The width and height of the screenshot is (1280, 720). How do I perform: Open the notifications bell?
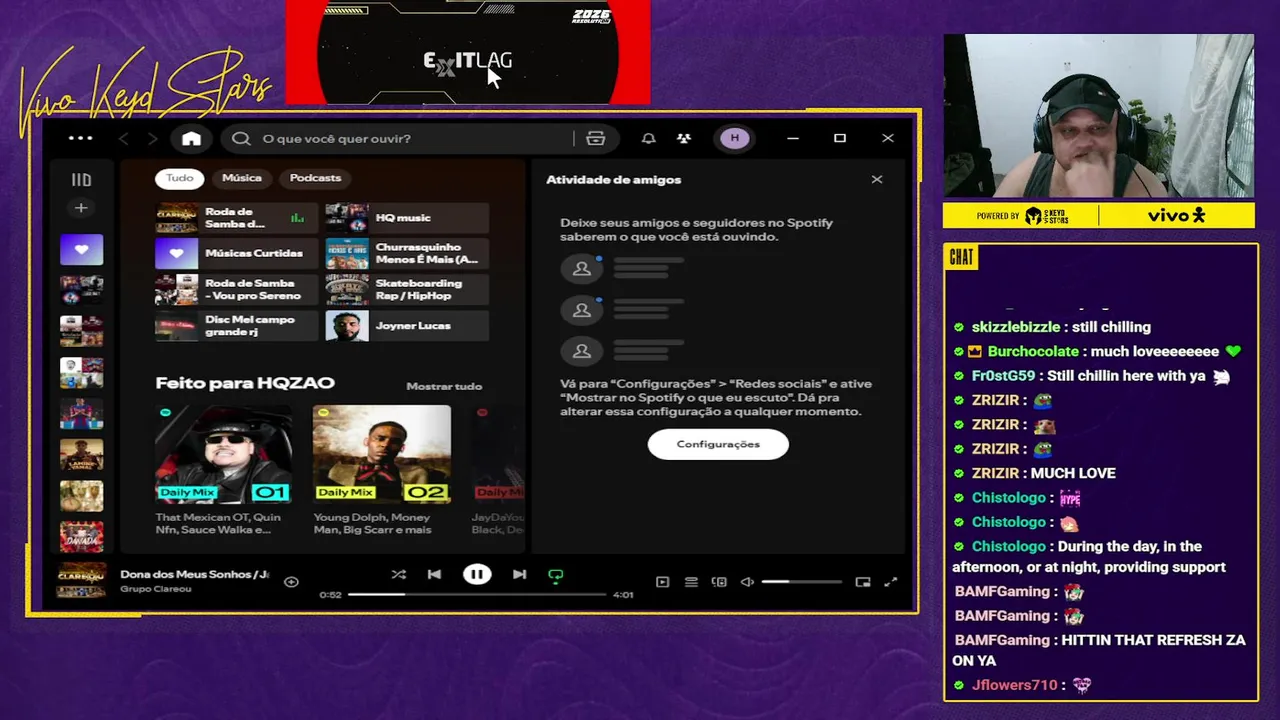pos(648,138)
